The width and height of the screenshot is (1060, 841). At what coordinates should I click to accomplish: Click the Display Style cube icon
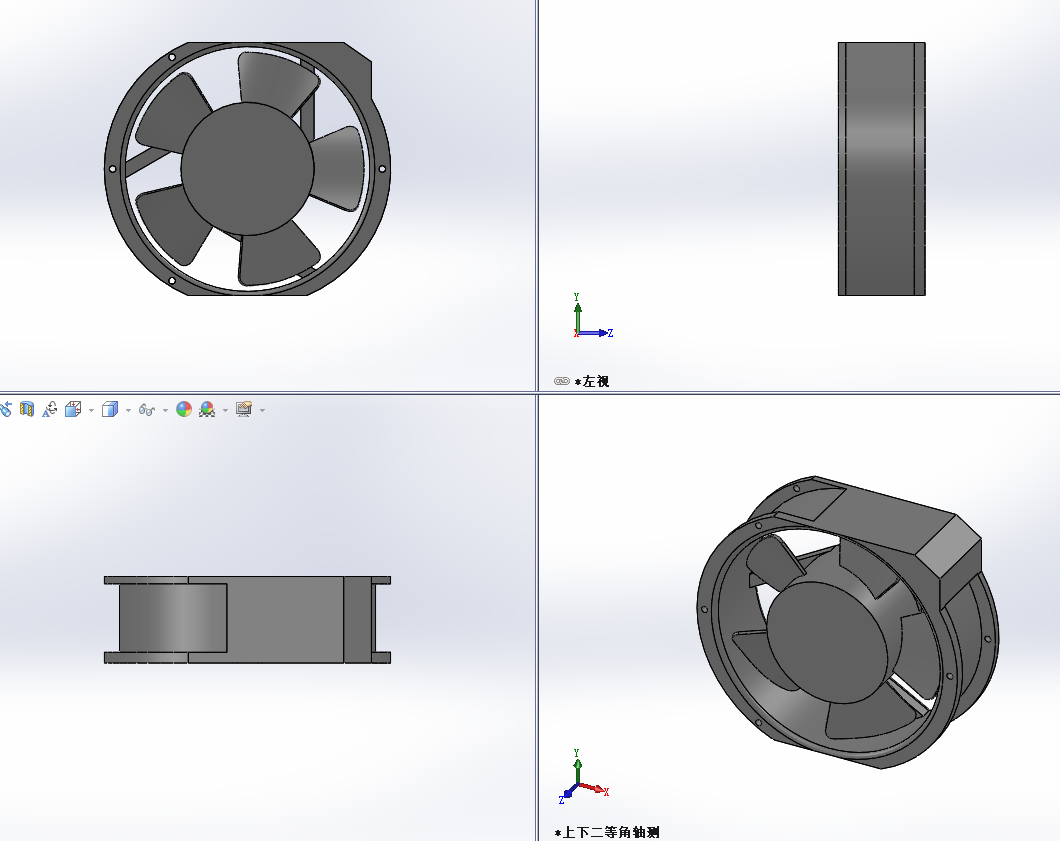[x=110, y=409]
